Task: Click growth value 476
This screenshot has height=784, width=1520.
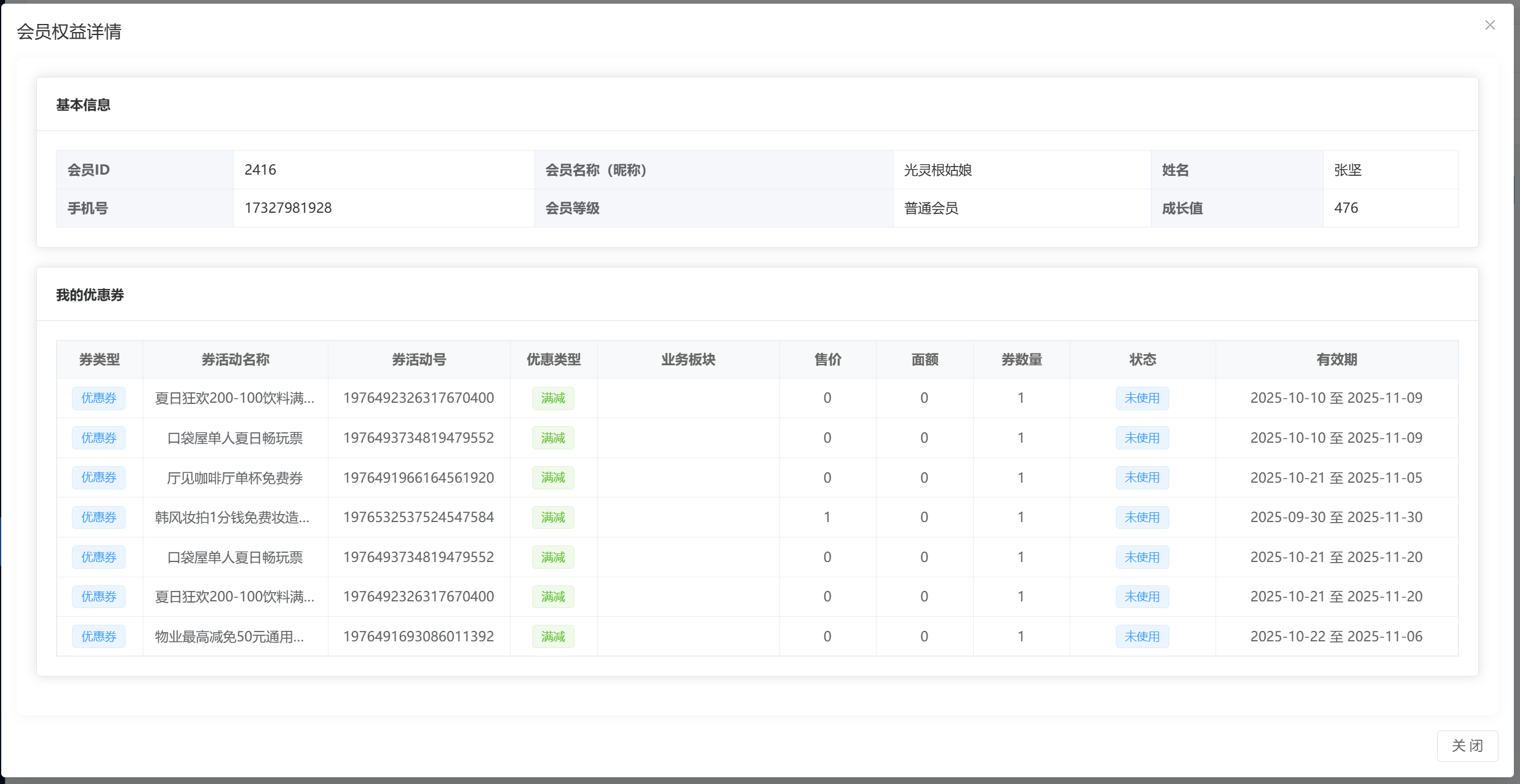Action: [x=1345, y=208]
